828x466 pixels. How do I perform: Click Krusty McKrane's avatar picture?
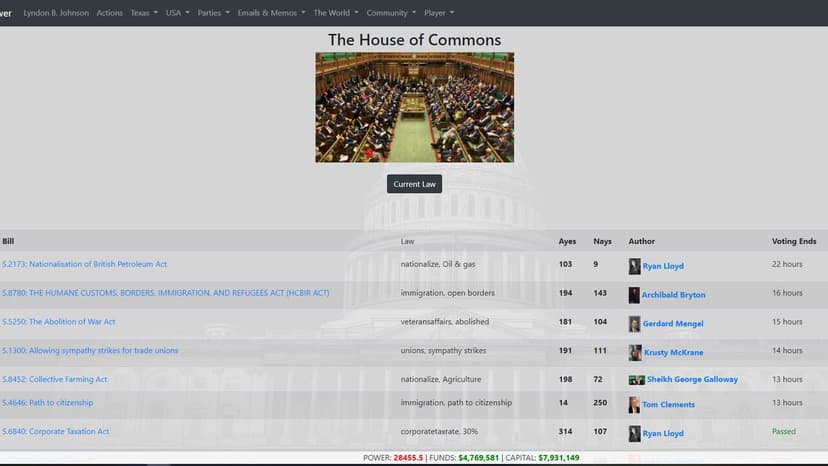(635, 352)
